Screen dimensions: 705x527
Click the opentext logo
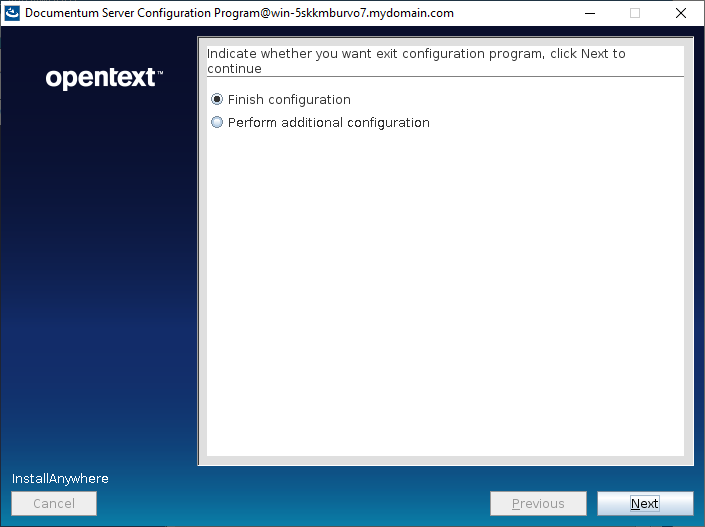pos(100,78)
